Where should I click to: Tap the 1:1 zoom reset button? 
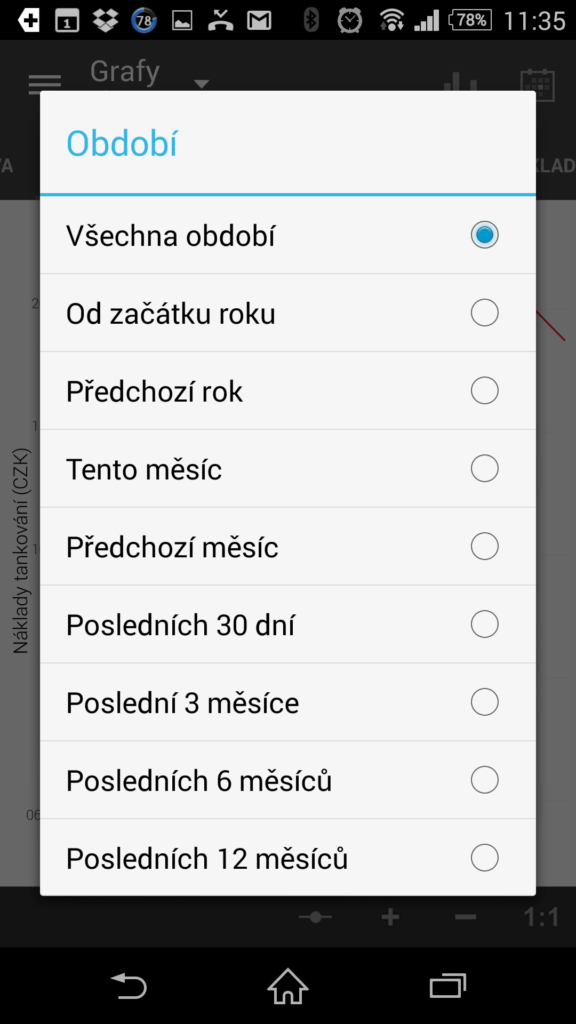(541, 917)
